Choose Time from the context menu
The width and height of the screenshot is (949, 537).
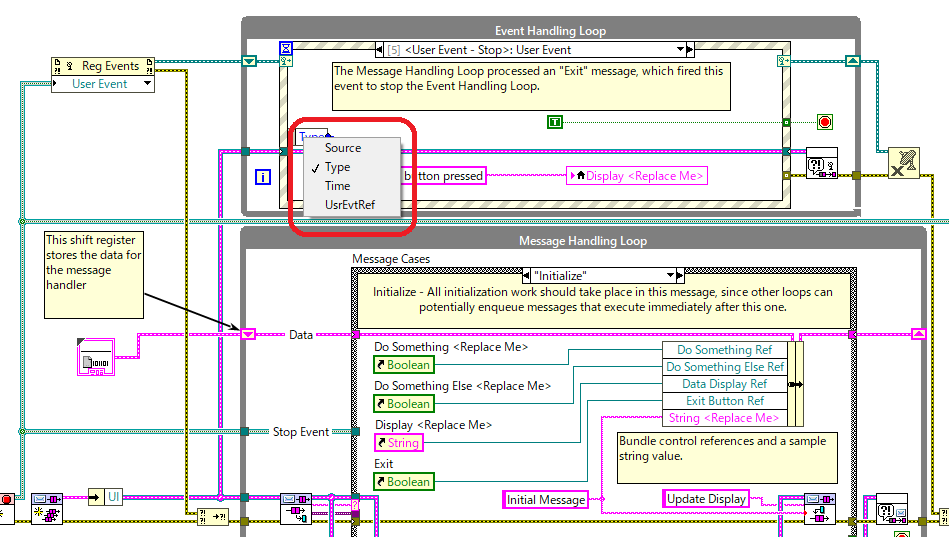352,186
